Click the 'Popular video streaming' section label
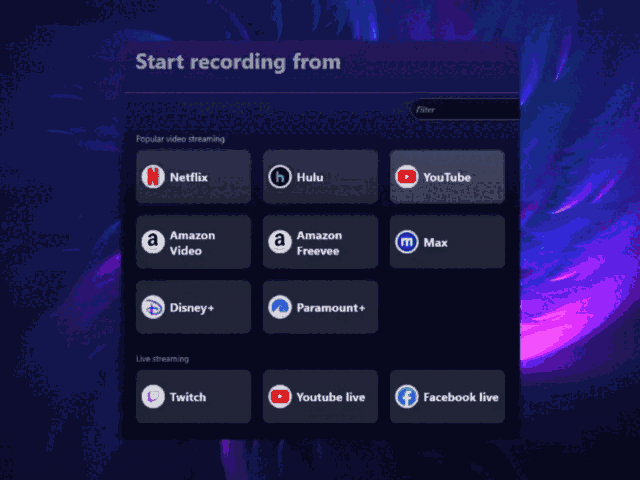The height and width of the screenshot is (480, 640). click(x=180, y=139)
